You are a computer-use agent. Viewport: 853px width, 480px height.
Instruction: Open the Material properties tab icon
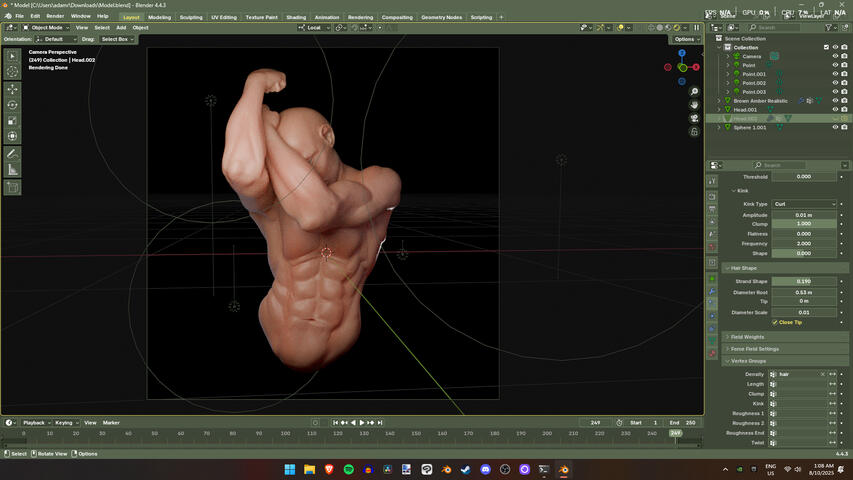[712, 354]
